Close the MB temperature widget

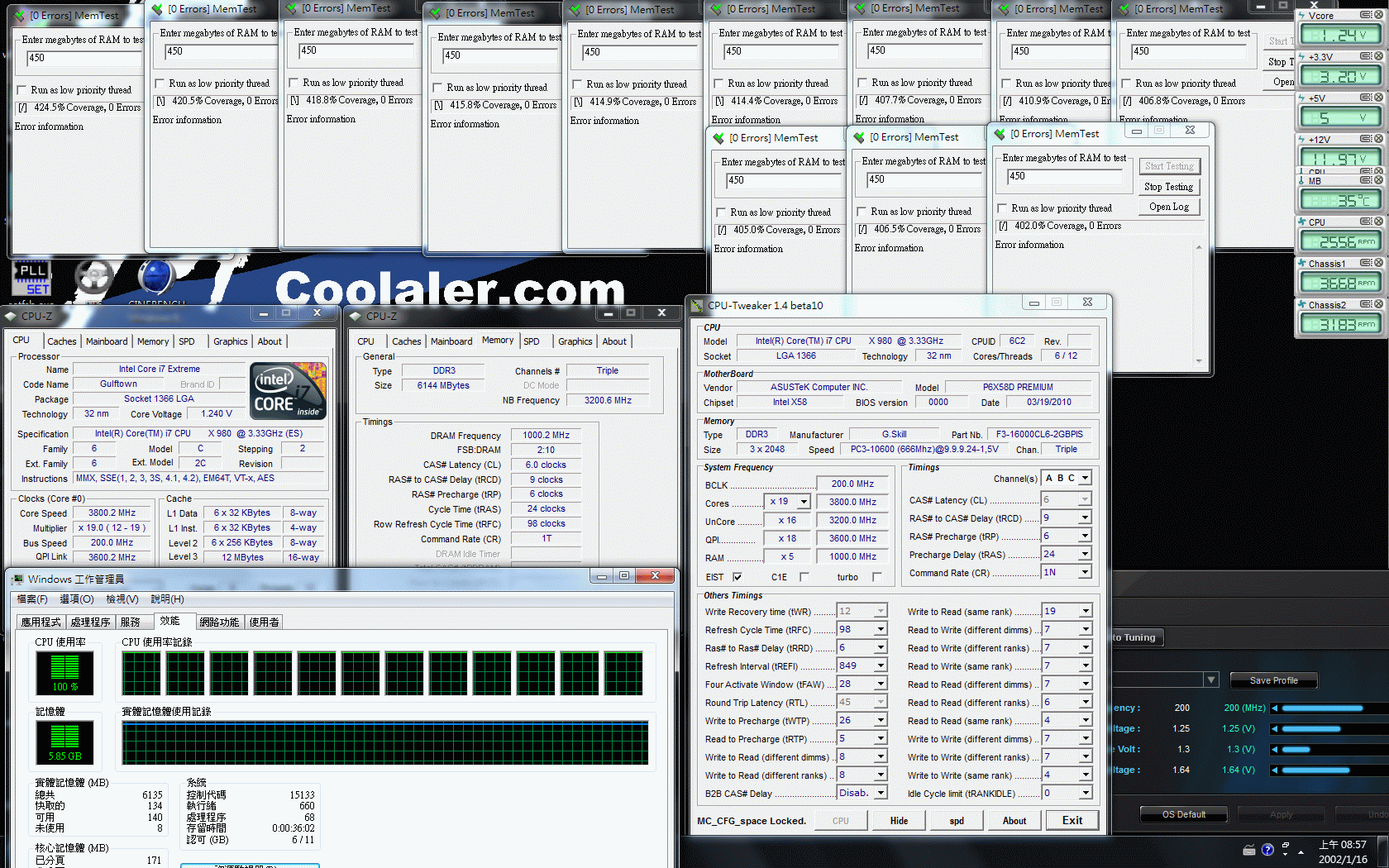1378,180
